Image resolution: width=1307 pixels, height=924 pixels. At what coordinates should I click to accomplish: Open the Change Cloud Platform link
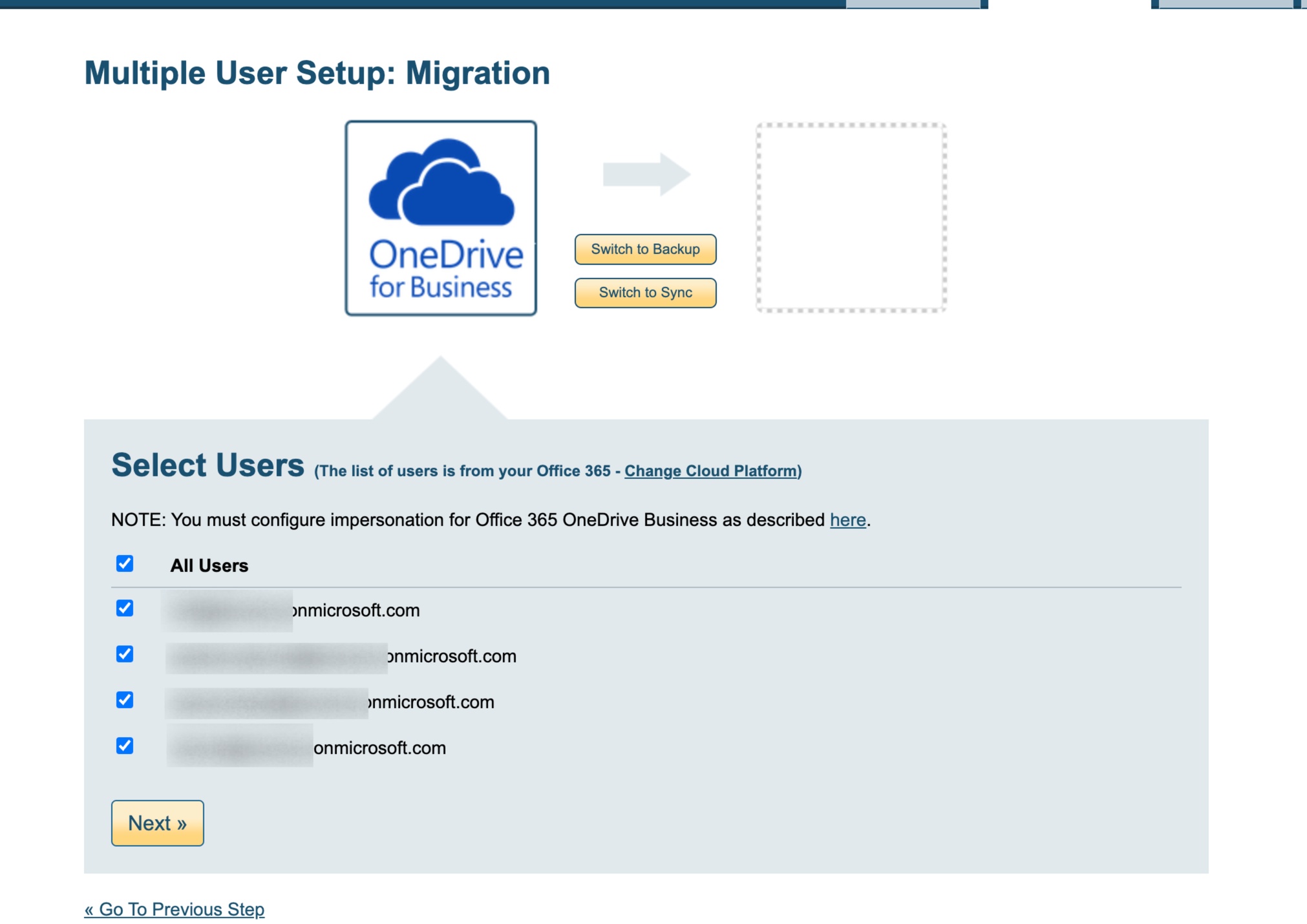tap(710, 471)
